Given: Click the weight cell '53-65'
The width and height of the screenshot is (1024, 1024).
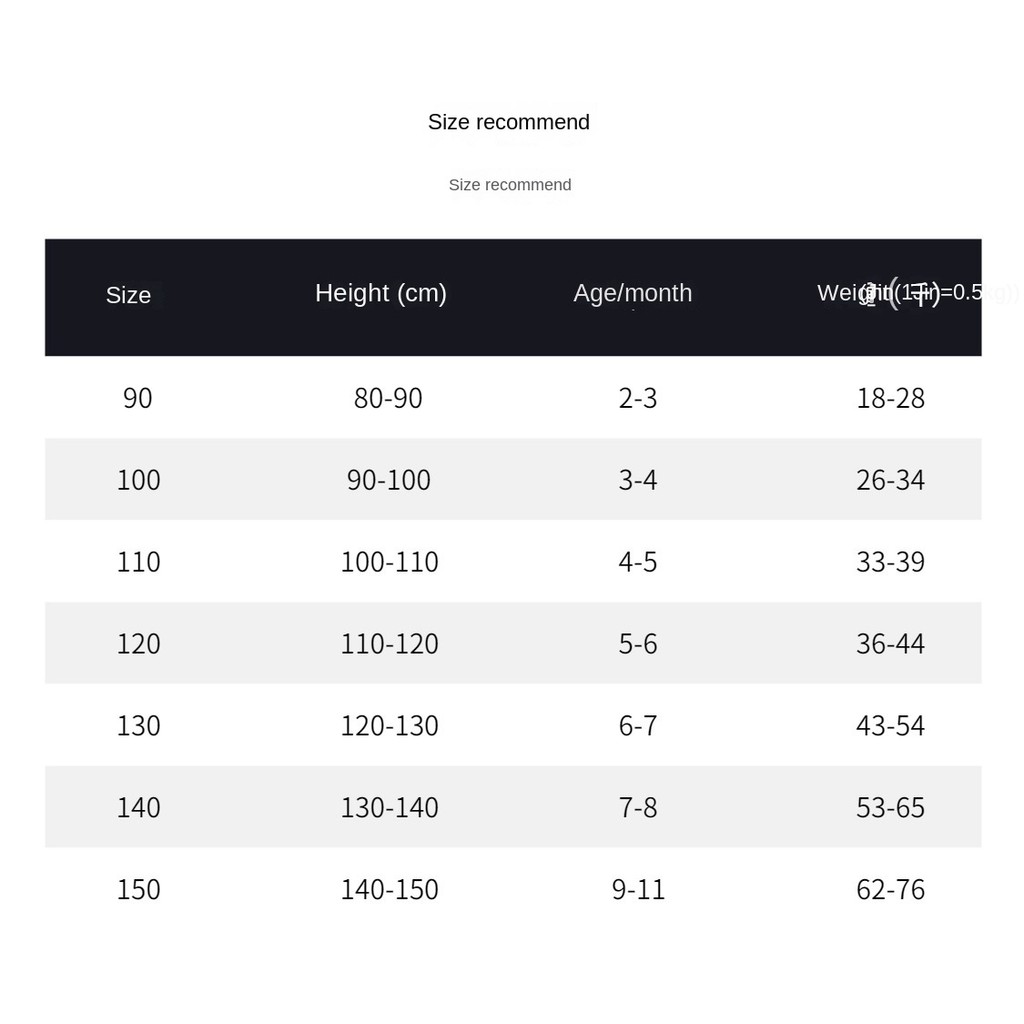Looking at the screenshot, I should [891, 808].
